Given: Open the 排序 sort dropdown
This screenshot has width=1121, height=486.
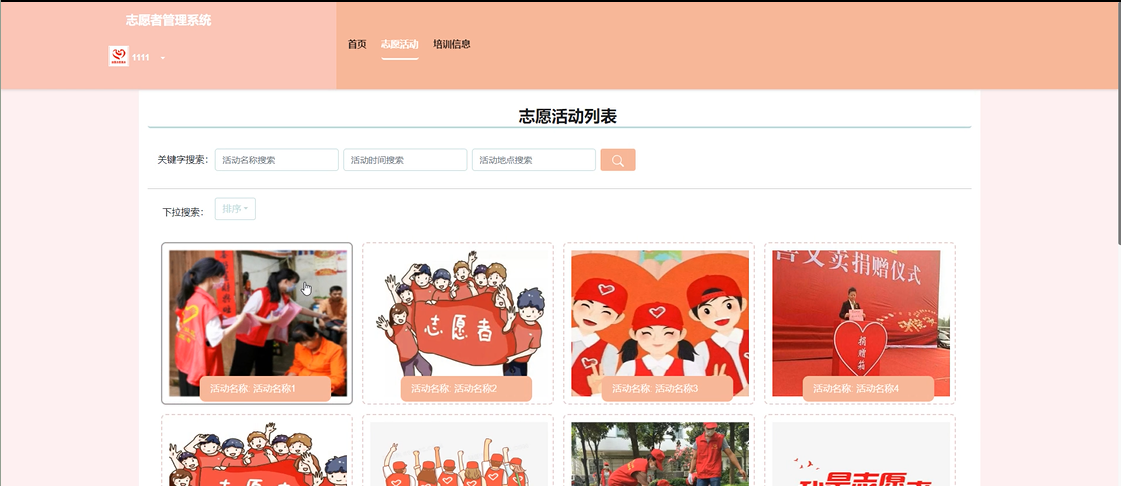Looking at the screenshot, I should 235,209.
